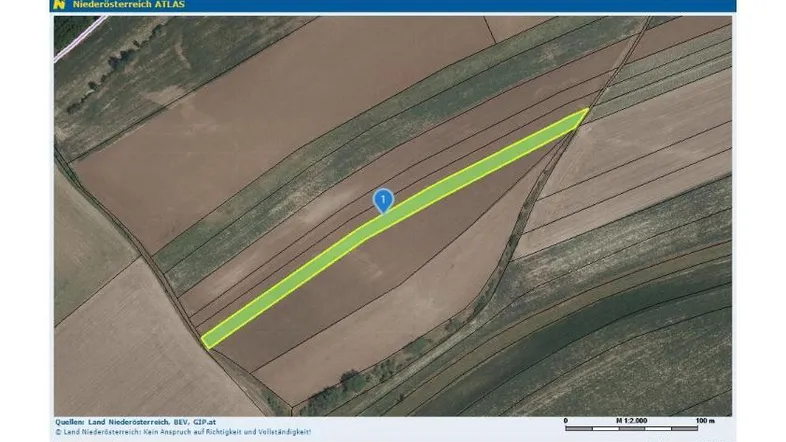The width and height of the screenshot is (786, 442).
Task: Click the M 1:2.000 scale label
Action: 634,420
